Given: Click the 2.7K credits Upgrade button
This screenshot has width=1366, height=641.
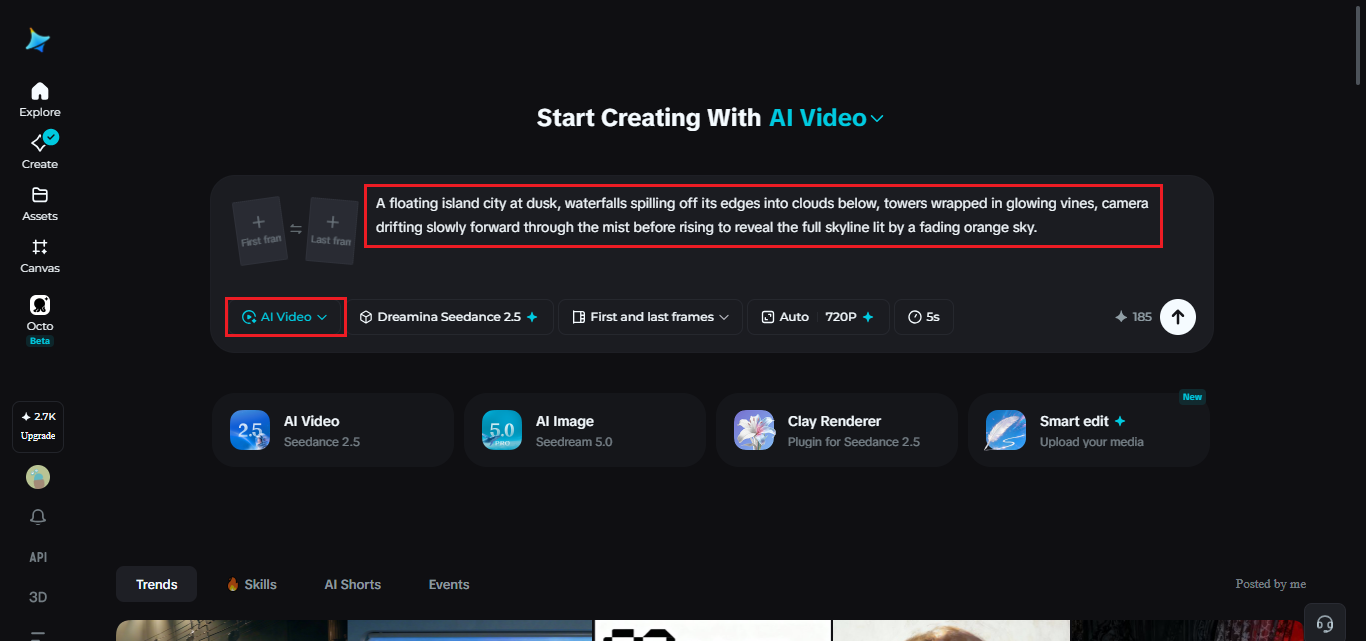Looking at the screenshot, I should 38,426.
